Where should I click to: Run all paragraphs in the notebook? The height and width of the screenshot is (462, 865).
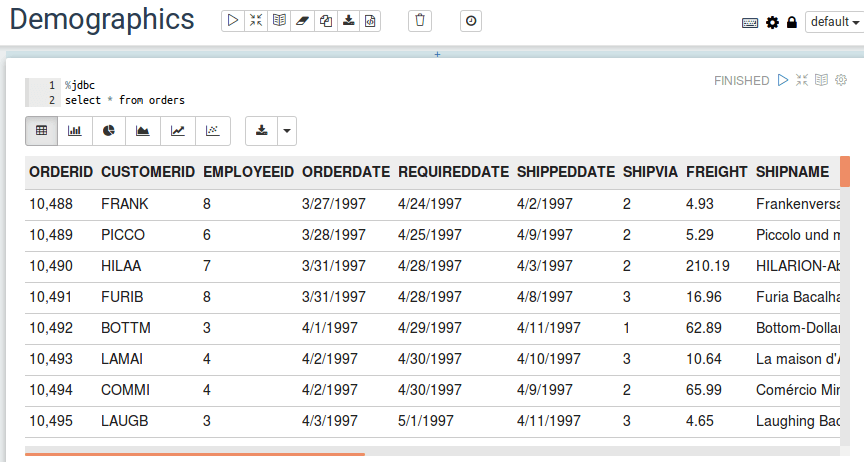[233, 21]
